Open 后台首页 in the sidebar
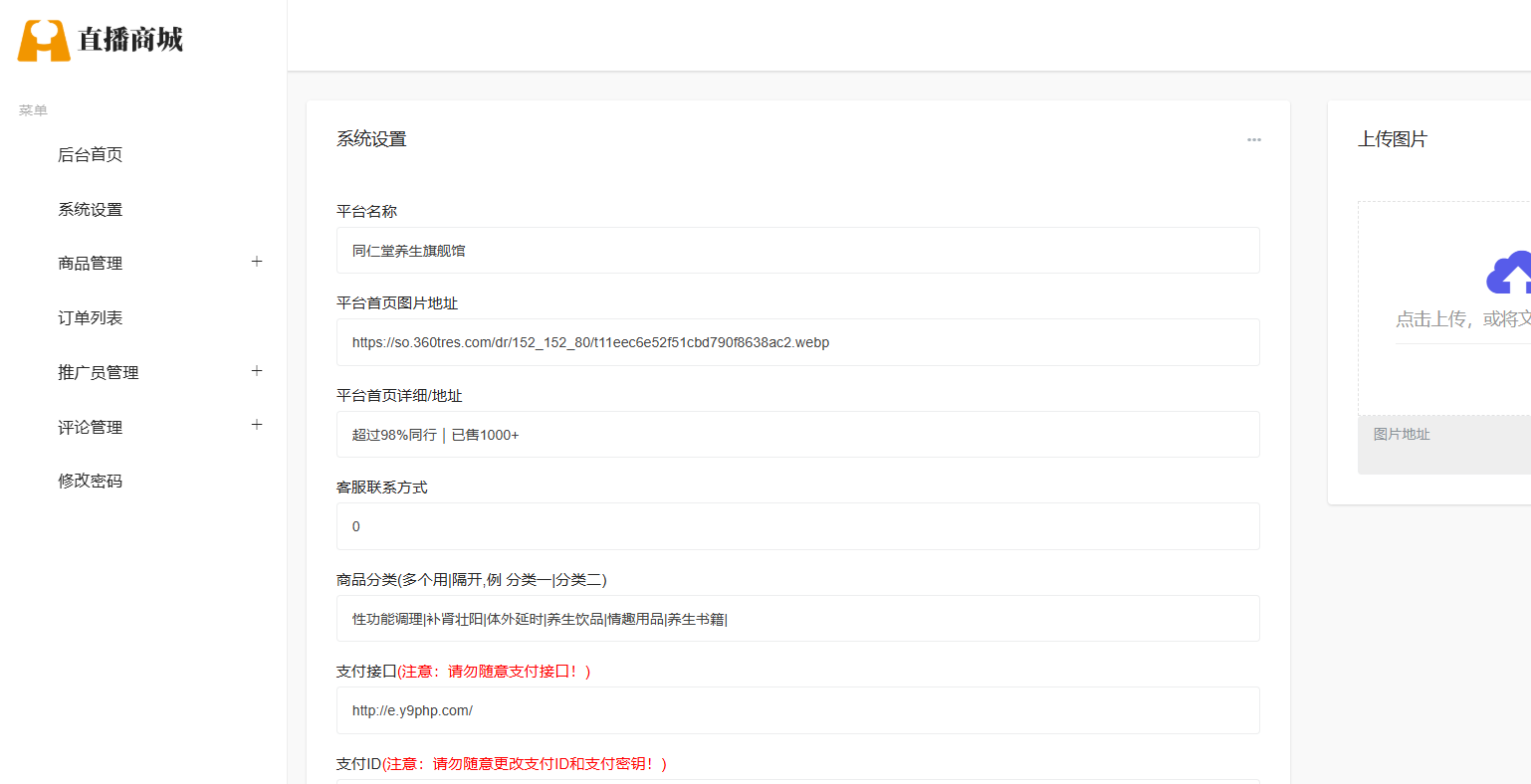The height and width of the screenshot is (784, 1531). (x=90, y=155)
